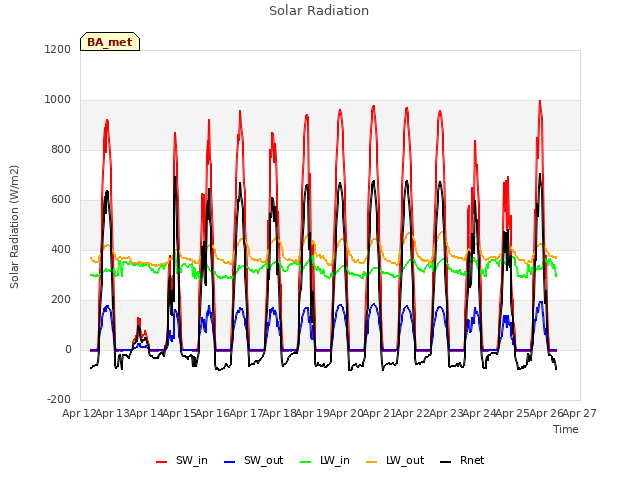Click the Apr 21 x-axis tick label
The image size is (640, 480).
tap(379, 413)
